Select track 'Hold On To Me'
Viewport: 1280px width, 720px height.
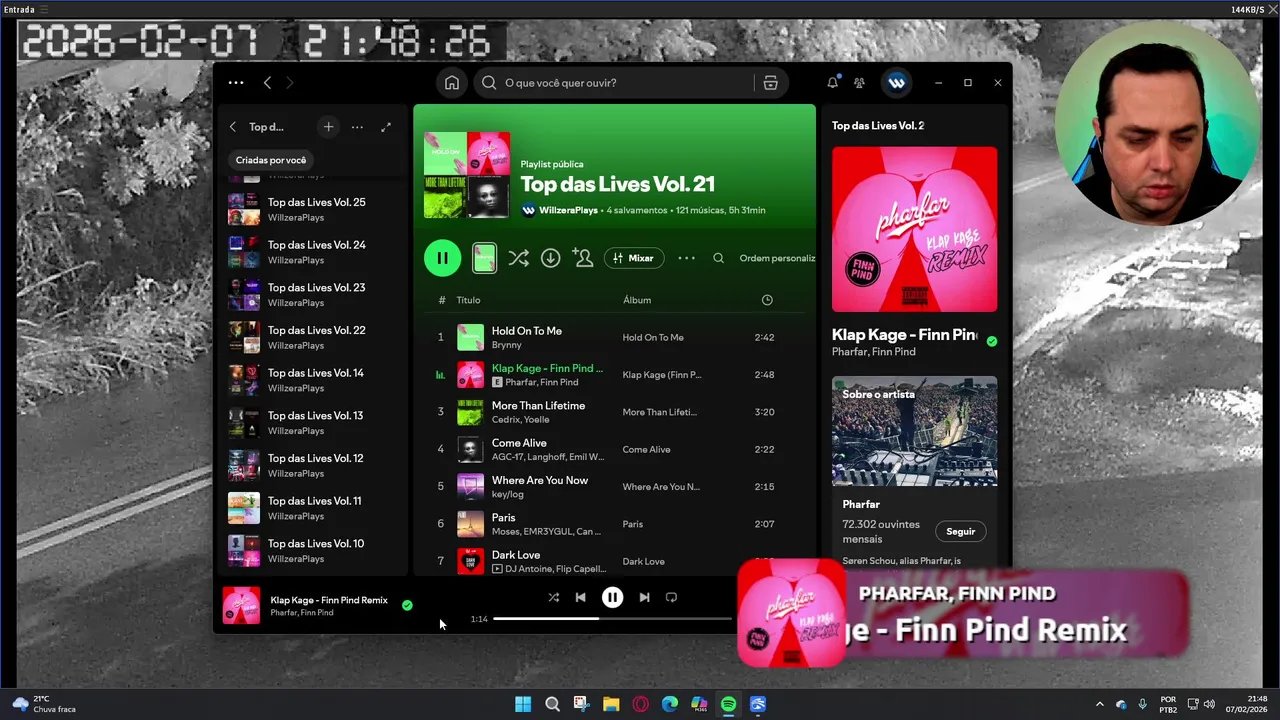pyautogui.click(x=614, y=337)
